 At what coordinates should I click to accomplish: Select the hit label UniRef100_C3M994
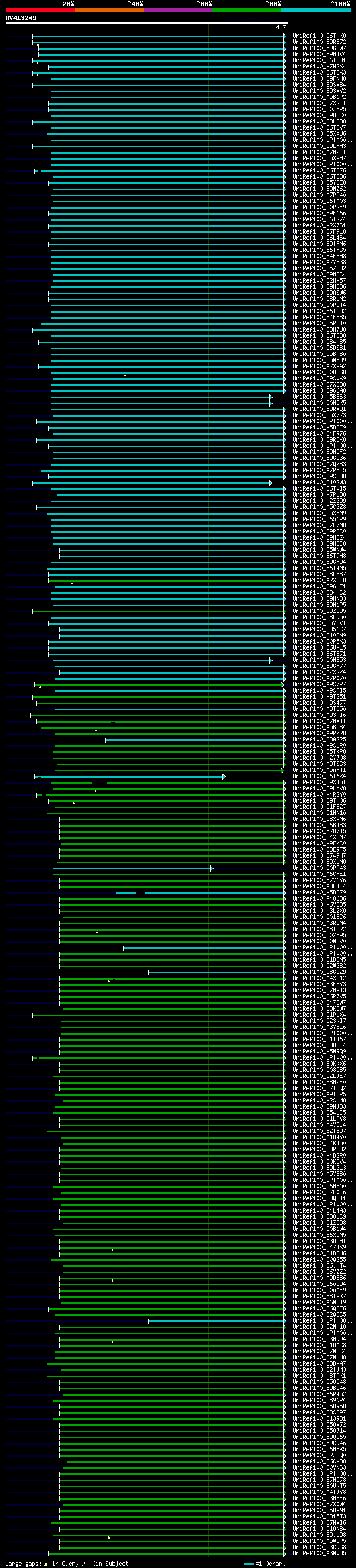click(x=319, y=1339)
